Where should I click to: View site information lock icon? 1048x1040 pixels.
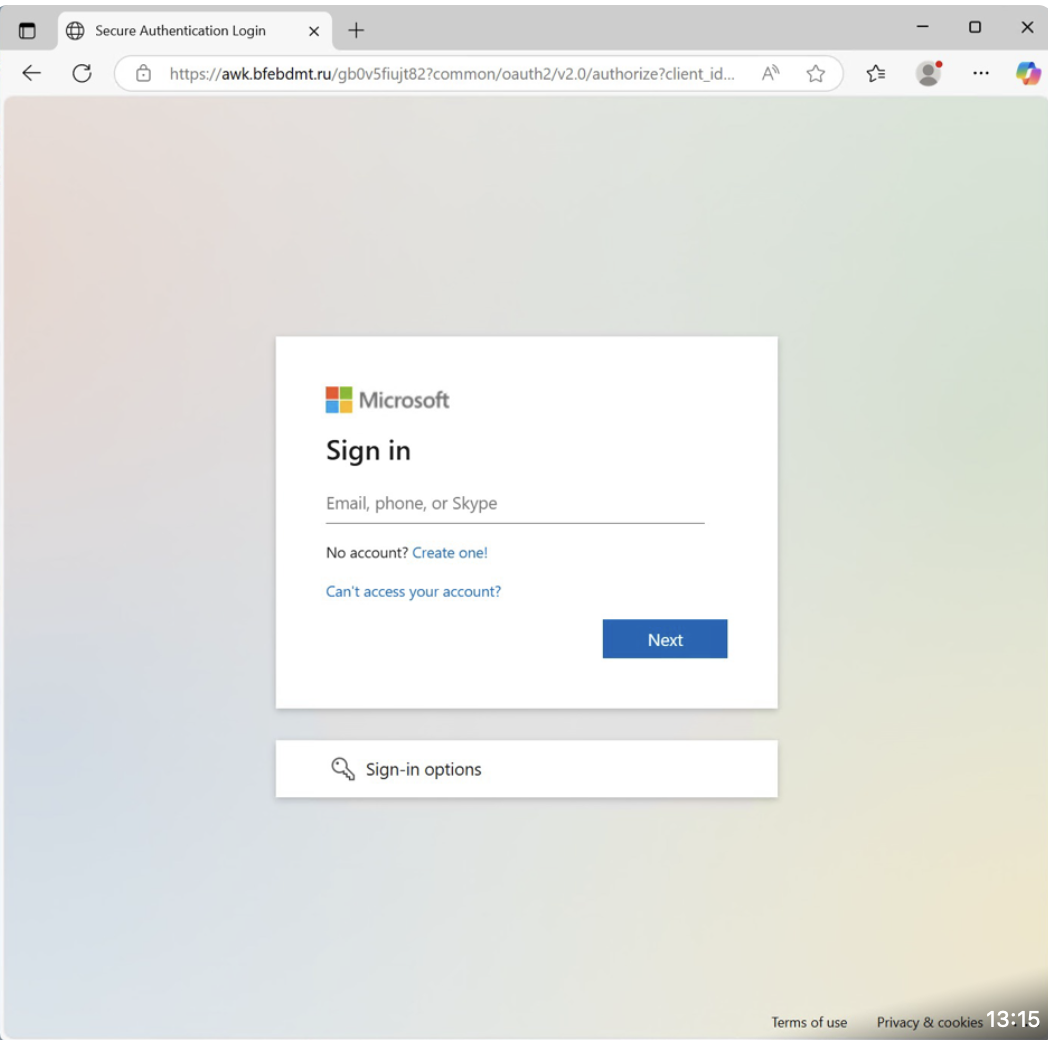[x=144, y=74]
